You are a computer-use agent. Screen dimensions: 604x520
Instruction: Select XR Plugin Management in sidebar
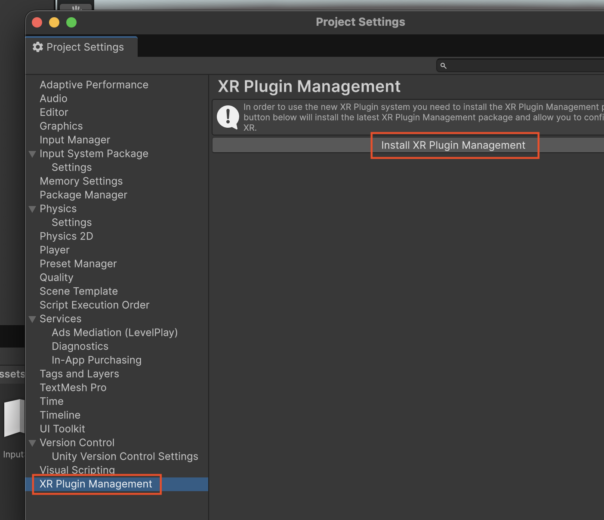(96, 484)
